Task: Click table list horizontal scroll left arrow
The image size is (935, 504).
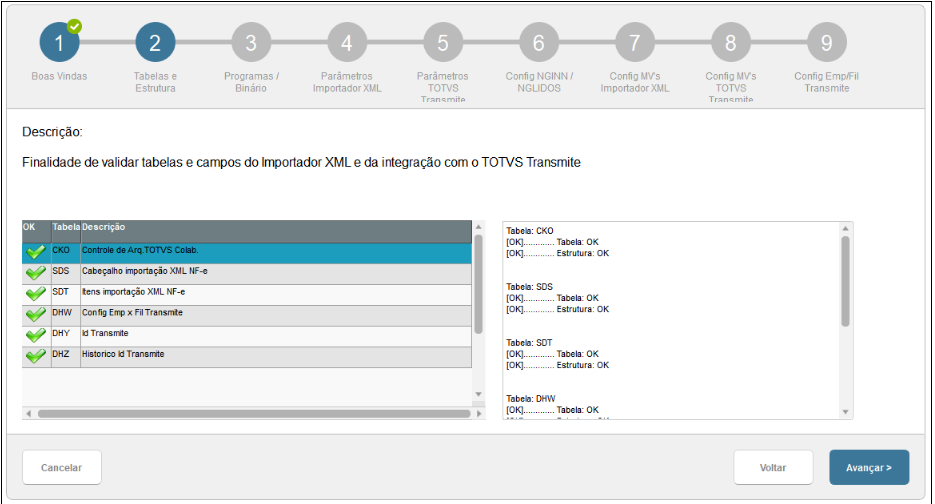Action: [x=29, y=413]
